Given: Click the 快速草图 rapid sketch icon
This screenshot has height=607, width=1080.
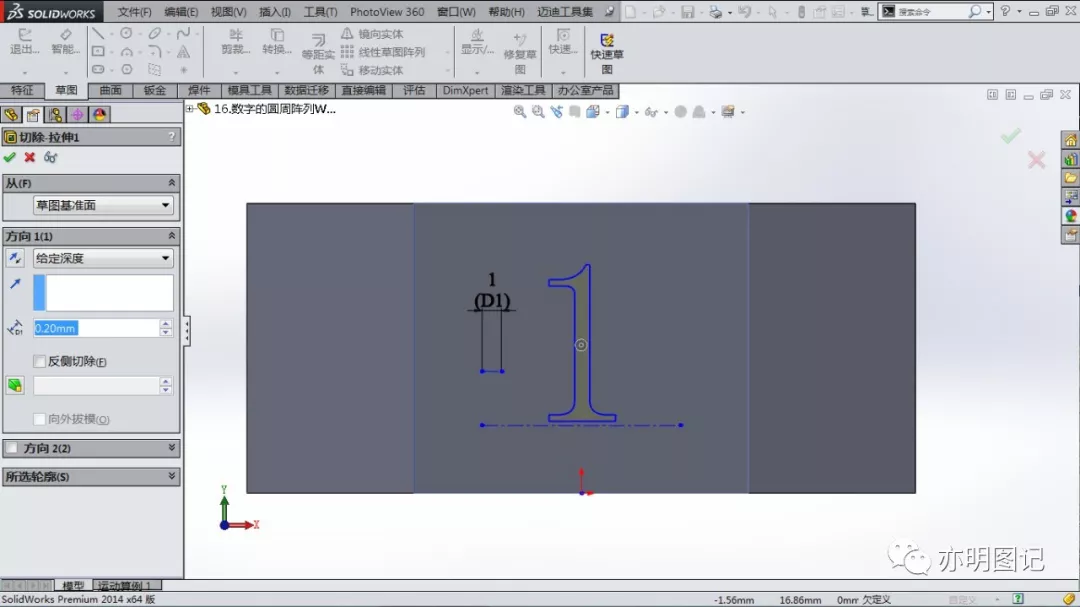Looking at the screenshot, I should [607, 52].
